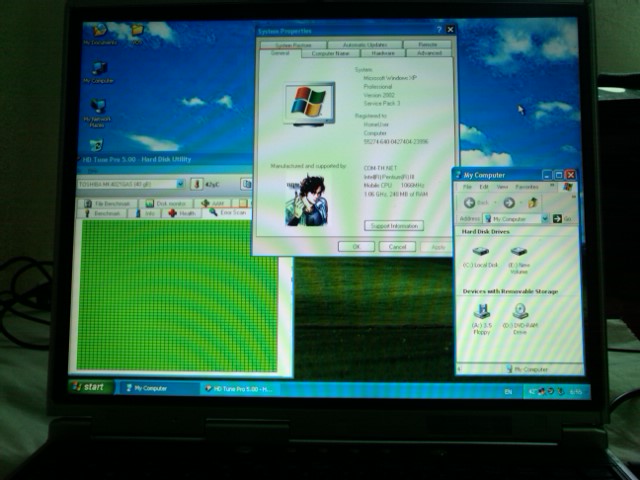The height and width of the screenshot is (480, 640).
Task: Expand the Address bar dropdown in My Computer
Action: [545, 219]
